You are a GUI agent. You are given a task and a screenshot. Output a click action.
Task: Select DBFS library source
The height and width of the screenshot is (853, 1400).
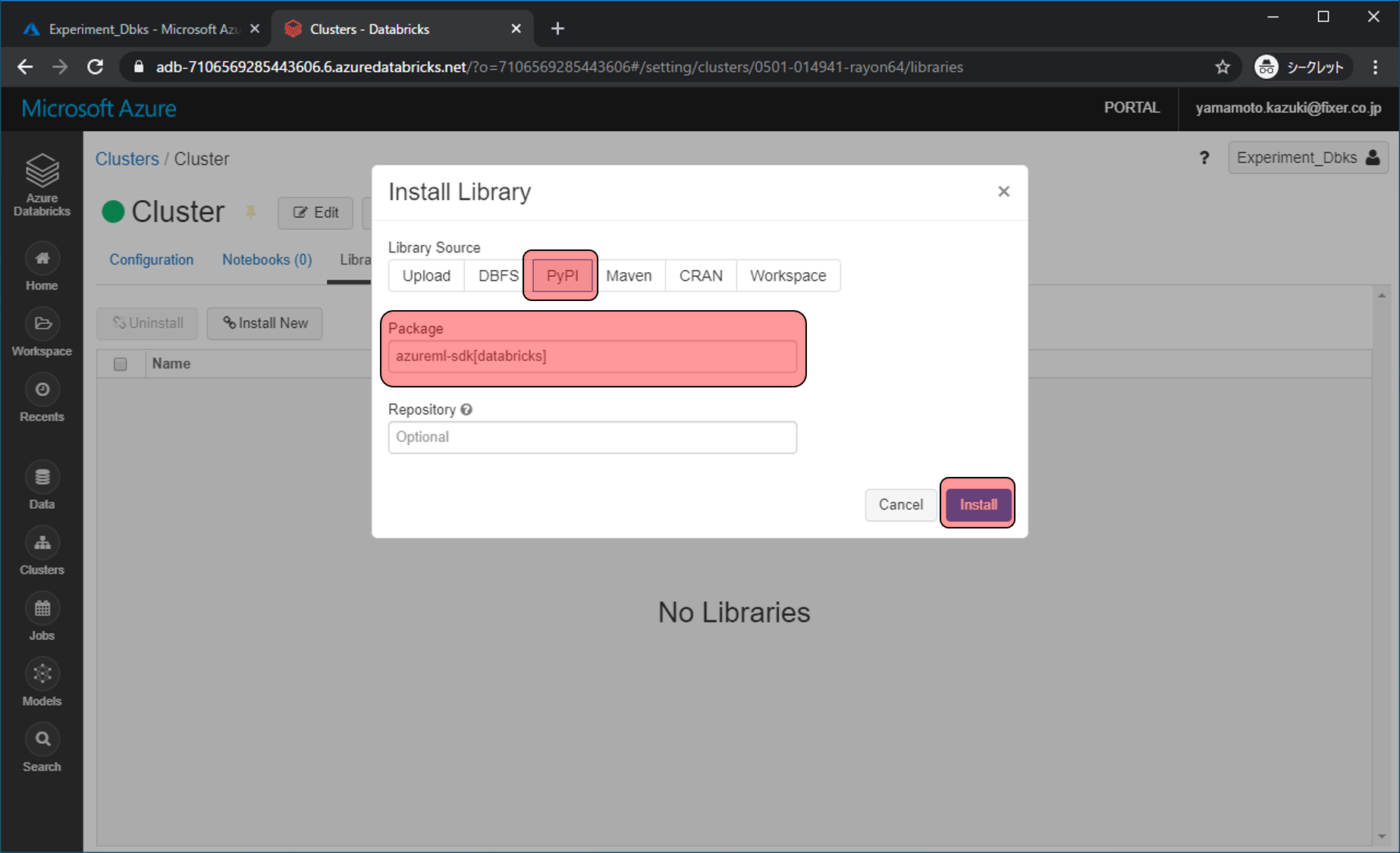pyautogui.click(x=498, y=276)
